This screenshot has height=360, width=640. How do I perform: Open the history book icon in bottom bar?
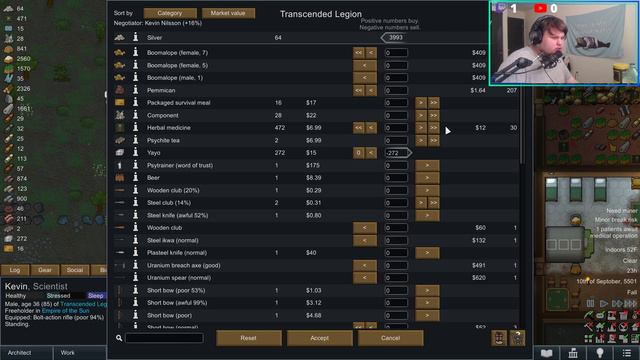[547, 353]
